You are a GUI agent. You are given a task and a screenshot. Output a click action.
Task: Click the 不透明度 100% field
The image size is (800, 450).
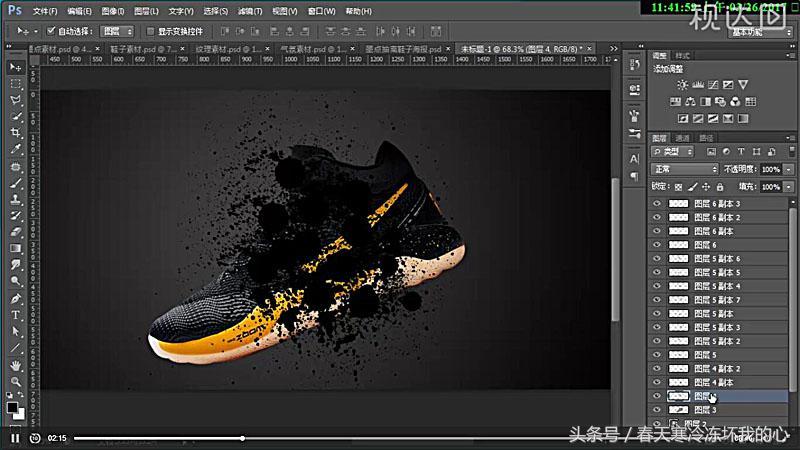coord(770,169)
